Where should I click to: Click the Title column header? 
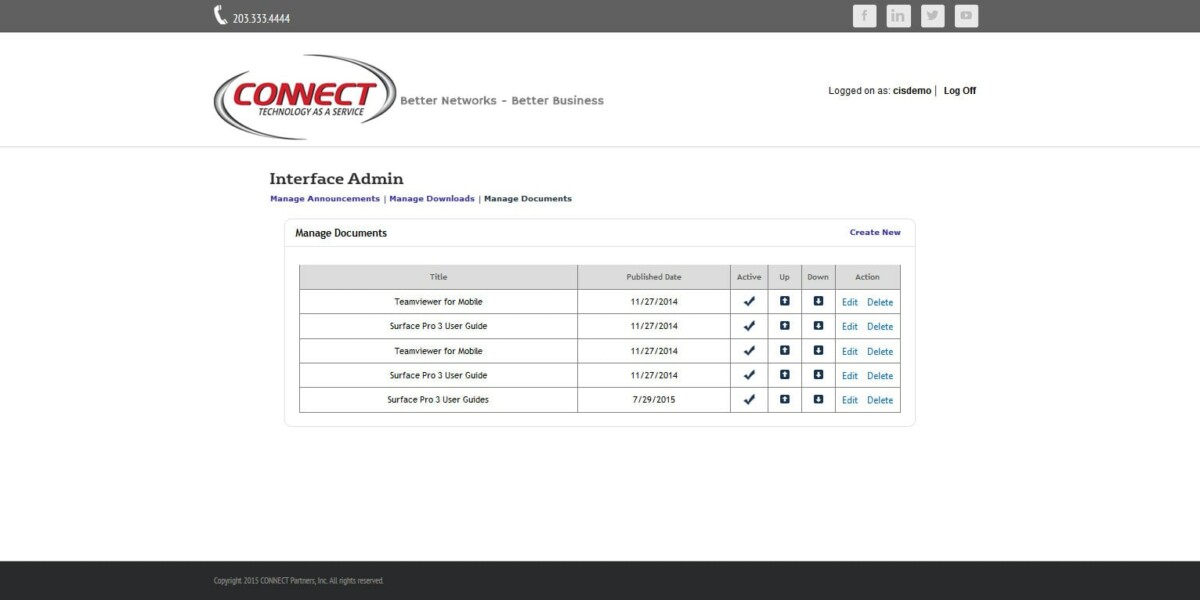438,277
